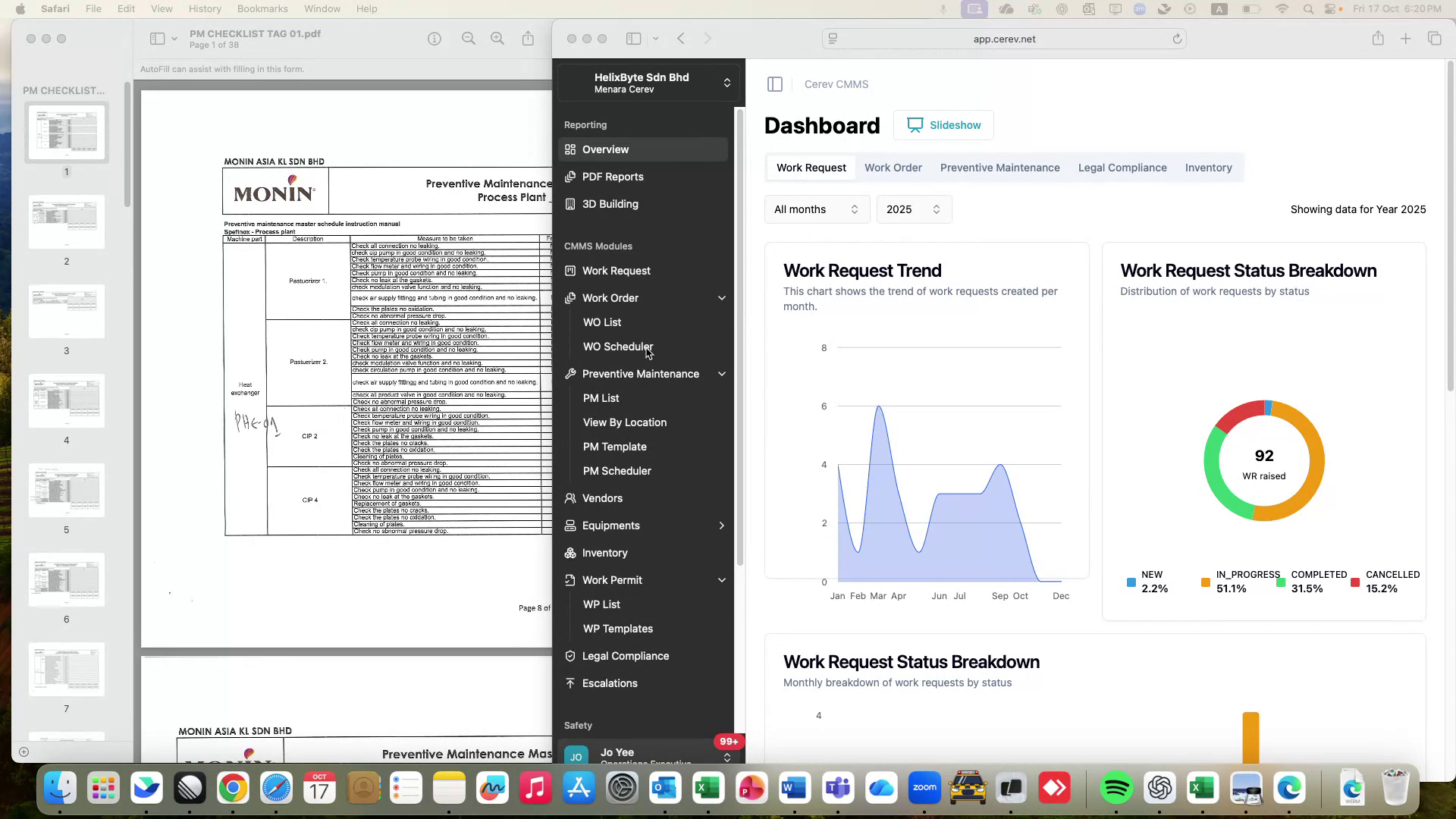Image resolution: width=1456 pixels, height=819 pixels.
Task: Open page 4 thumbnail in the PDF
Action: [x=66, y=400]
